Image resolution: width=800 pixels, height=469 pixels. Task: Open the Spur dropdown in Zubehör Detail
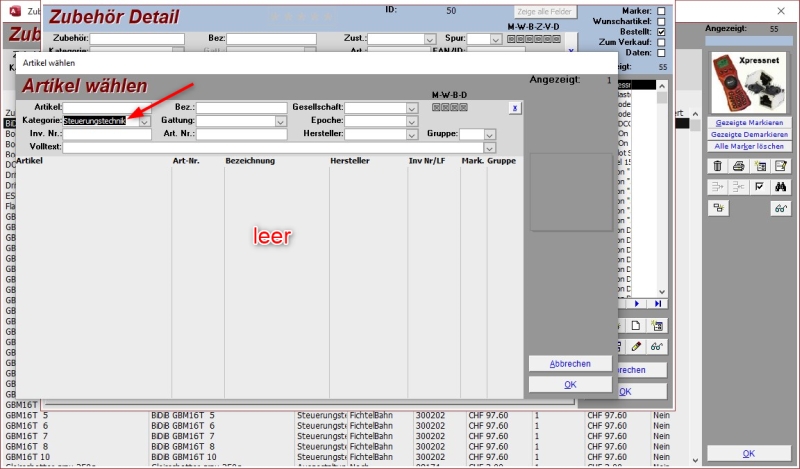tap(496, 39)
